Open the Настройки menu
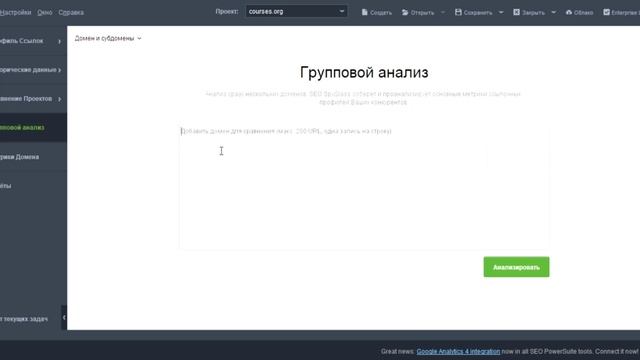This screenshot has height=360, width=640. coord(16,12)
